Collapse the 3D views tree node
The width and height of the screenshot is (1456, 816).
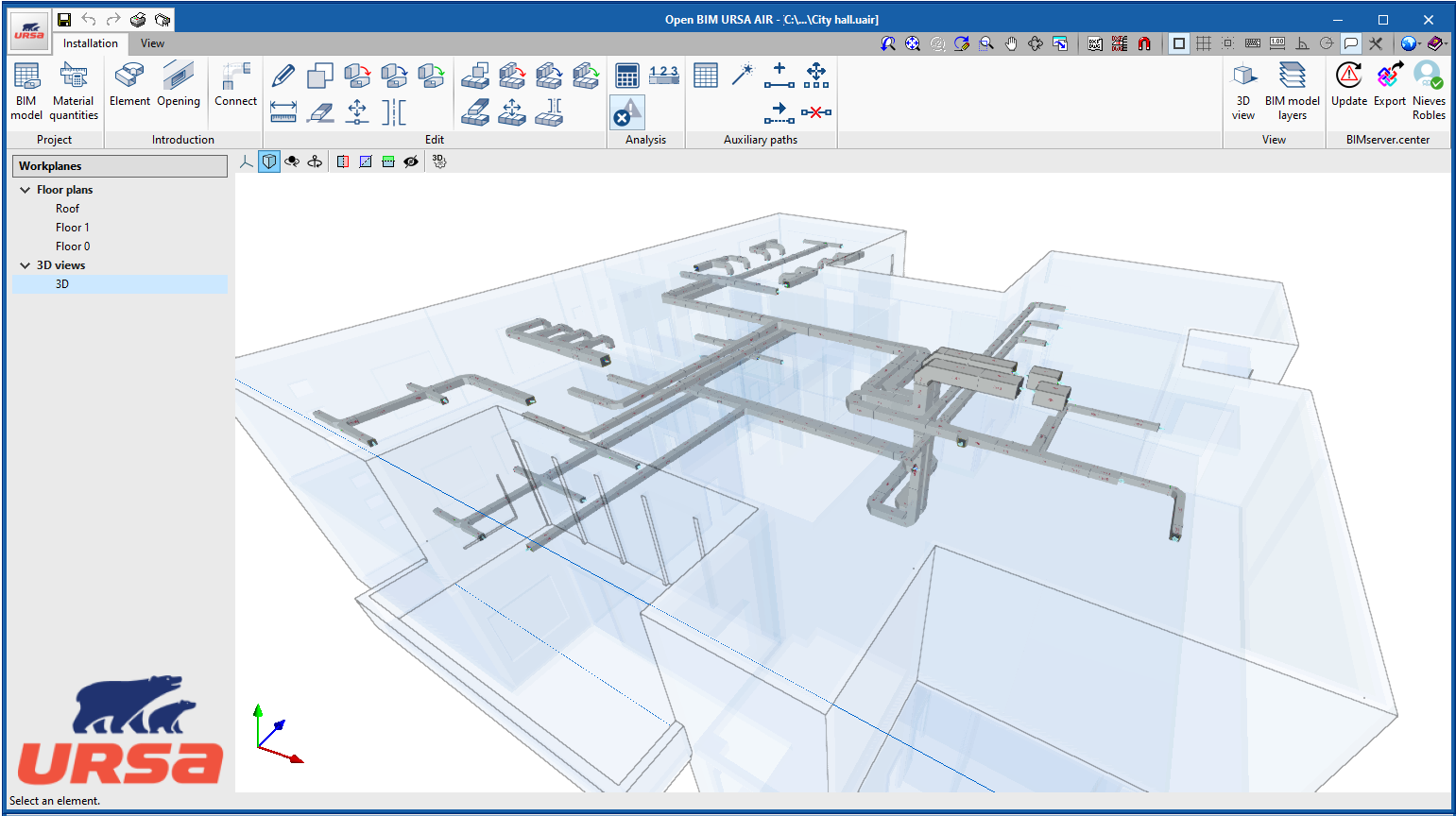tap(25, 264)
